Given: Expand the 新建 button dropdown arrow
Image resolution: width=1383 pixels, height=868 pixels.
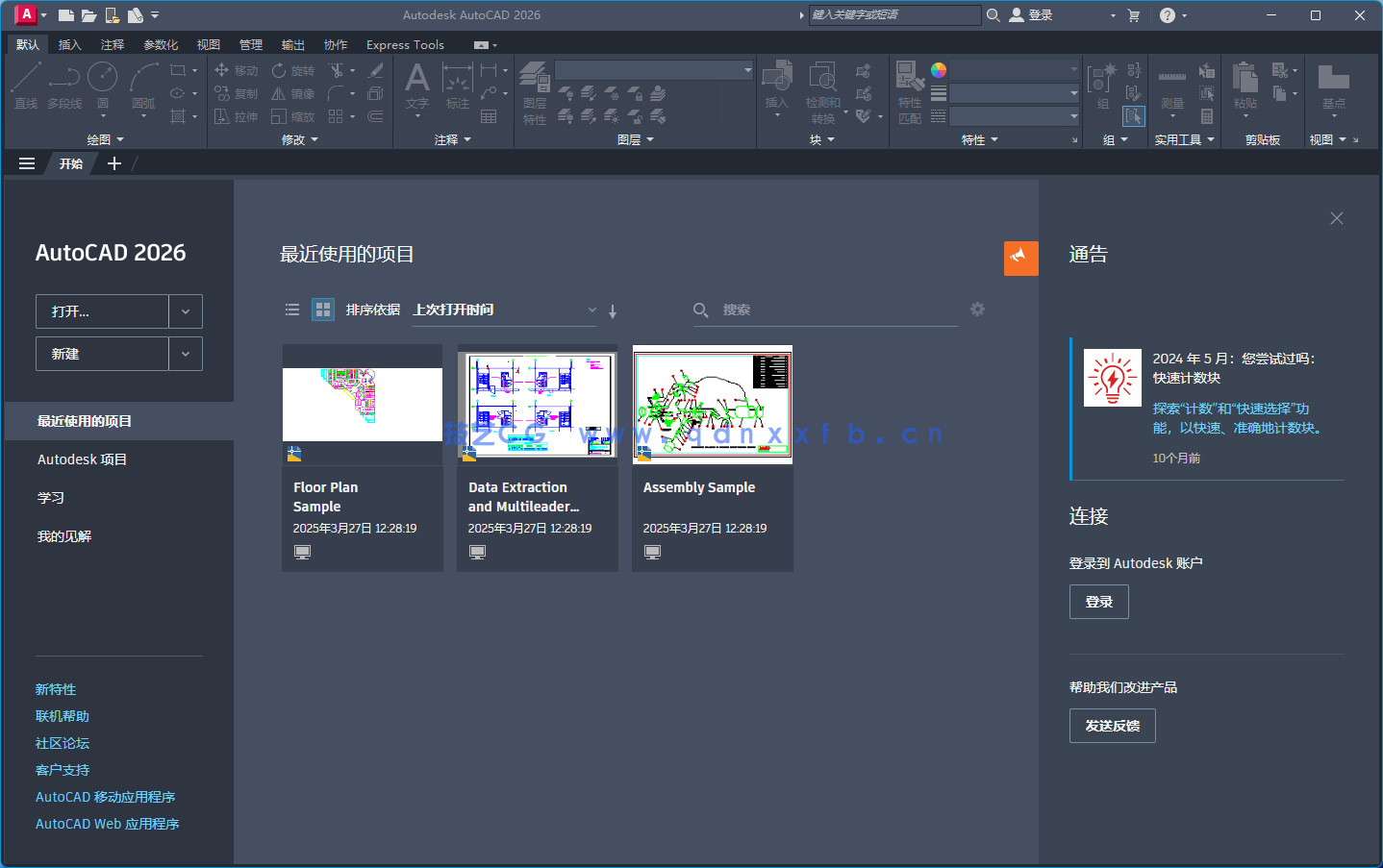Looking at the screenshot, I should coord(184,353).
